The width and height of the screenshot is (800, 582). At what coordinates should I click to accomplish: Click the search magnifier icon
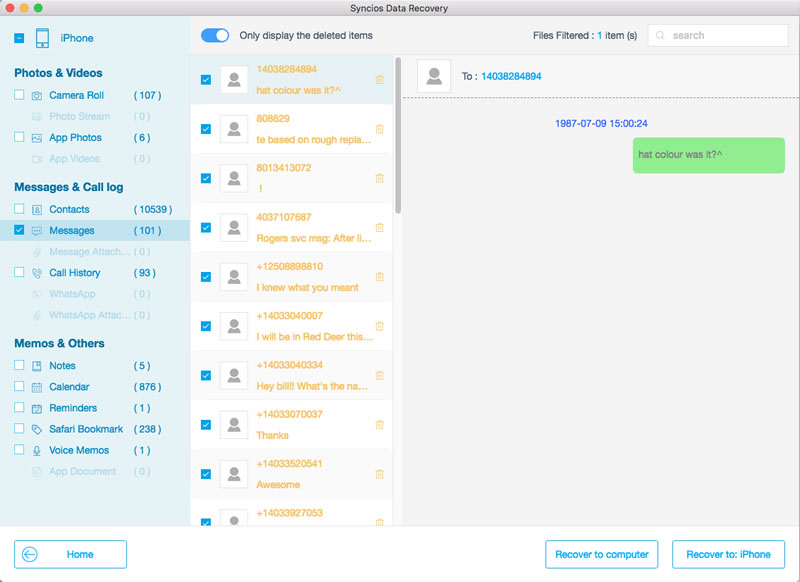coord(660,36)
